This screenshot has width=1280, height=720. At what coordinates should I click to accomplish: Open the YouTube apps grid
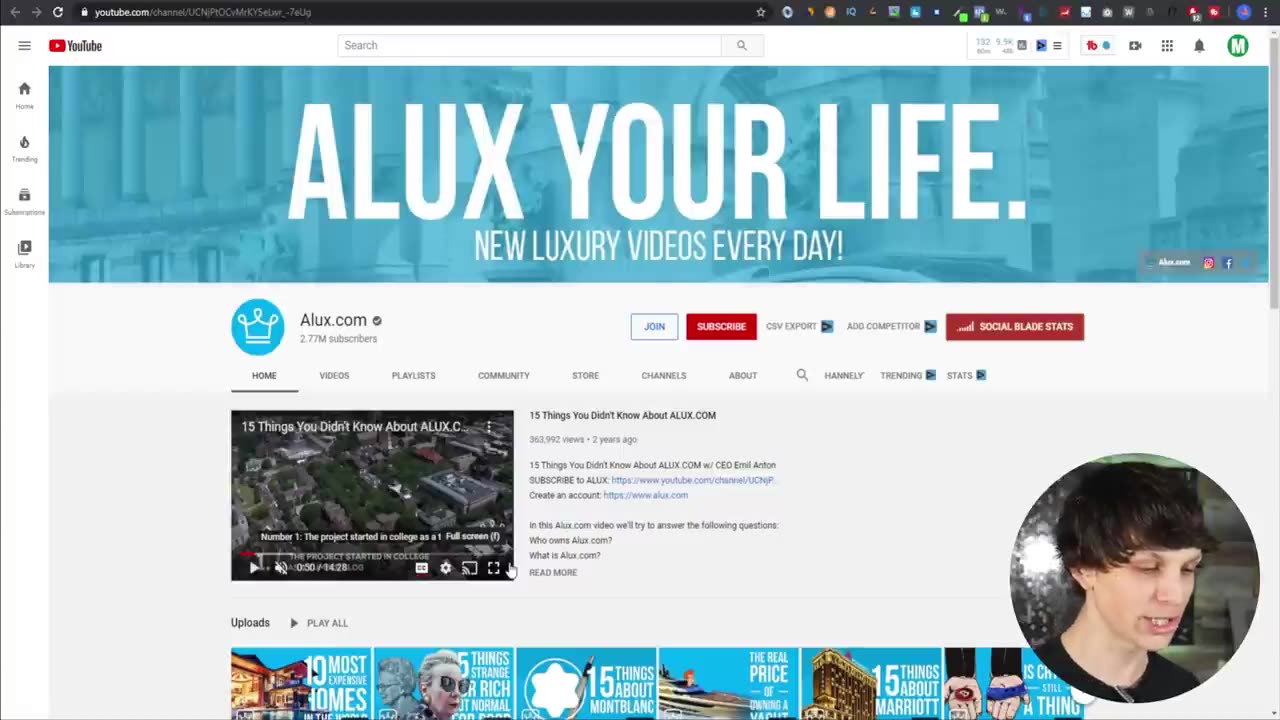(x=1167, y=46)
